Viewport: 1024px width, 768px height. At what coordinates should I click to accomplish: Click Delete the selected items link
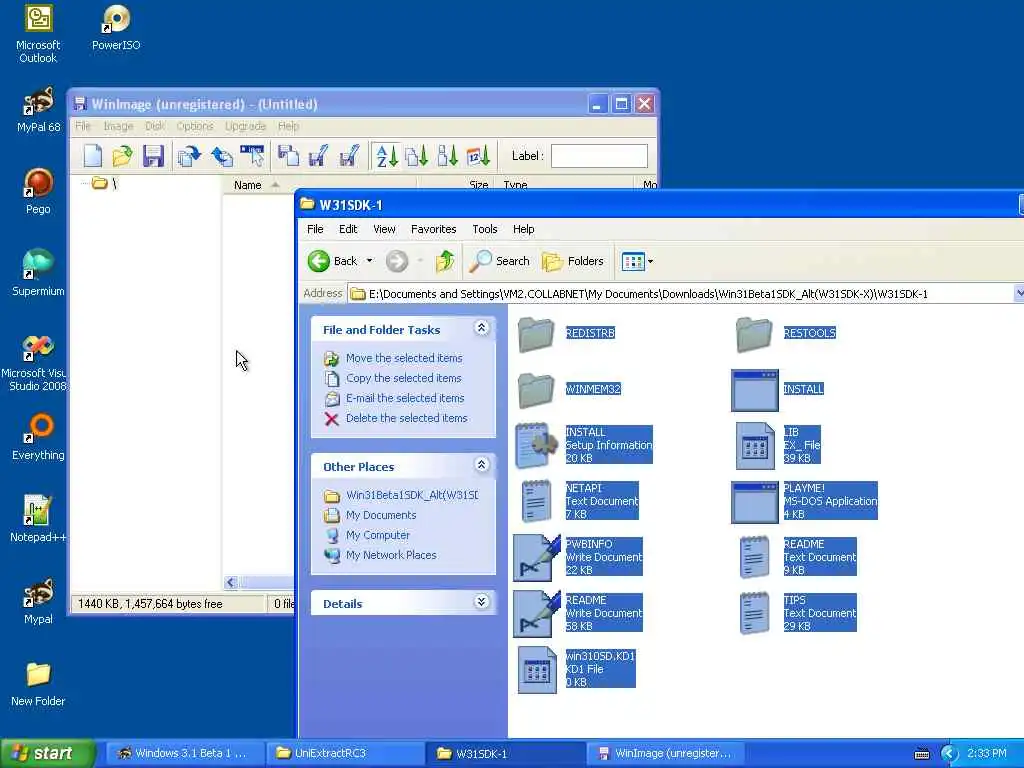[x=406, y=418]
